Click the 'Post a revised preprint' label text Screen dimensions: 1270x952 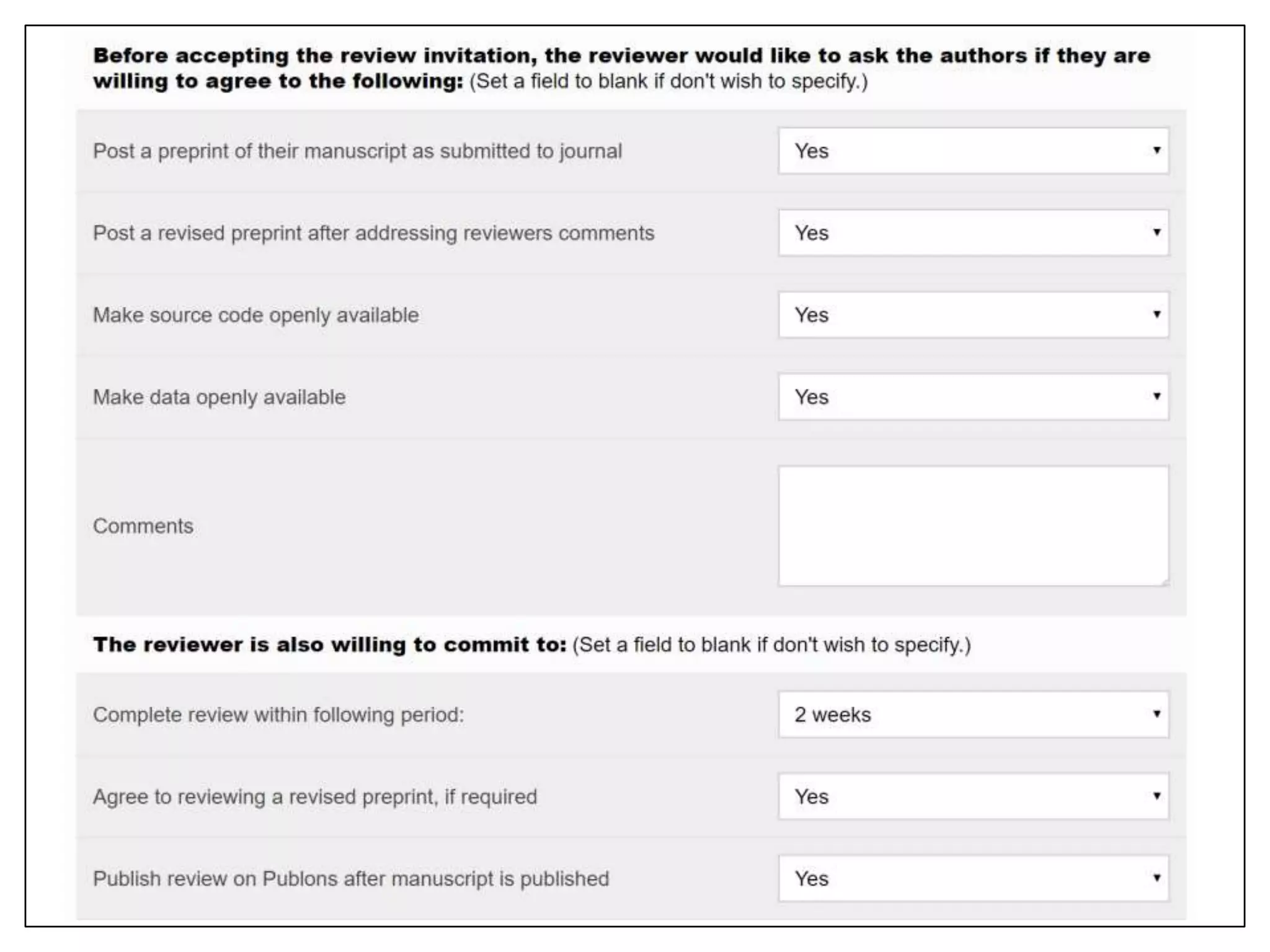pos(373,233)
